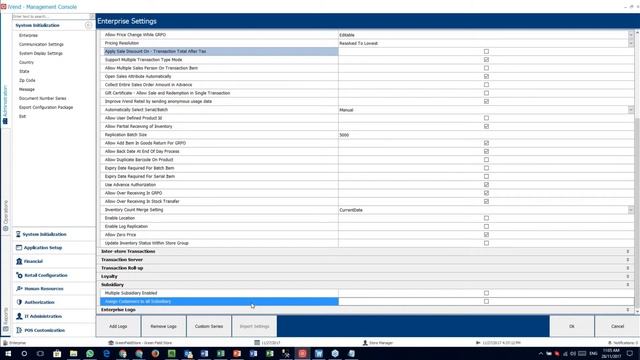This screenshot has width=640, height=360.
Task: Click the Store Manager user icon
Action: pos(365,343)
